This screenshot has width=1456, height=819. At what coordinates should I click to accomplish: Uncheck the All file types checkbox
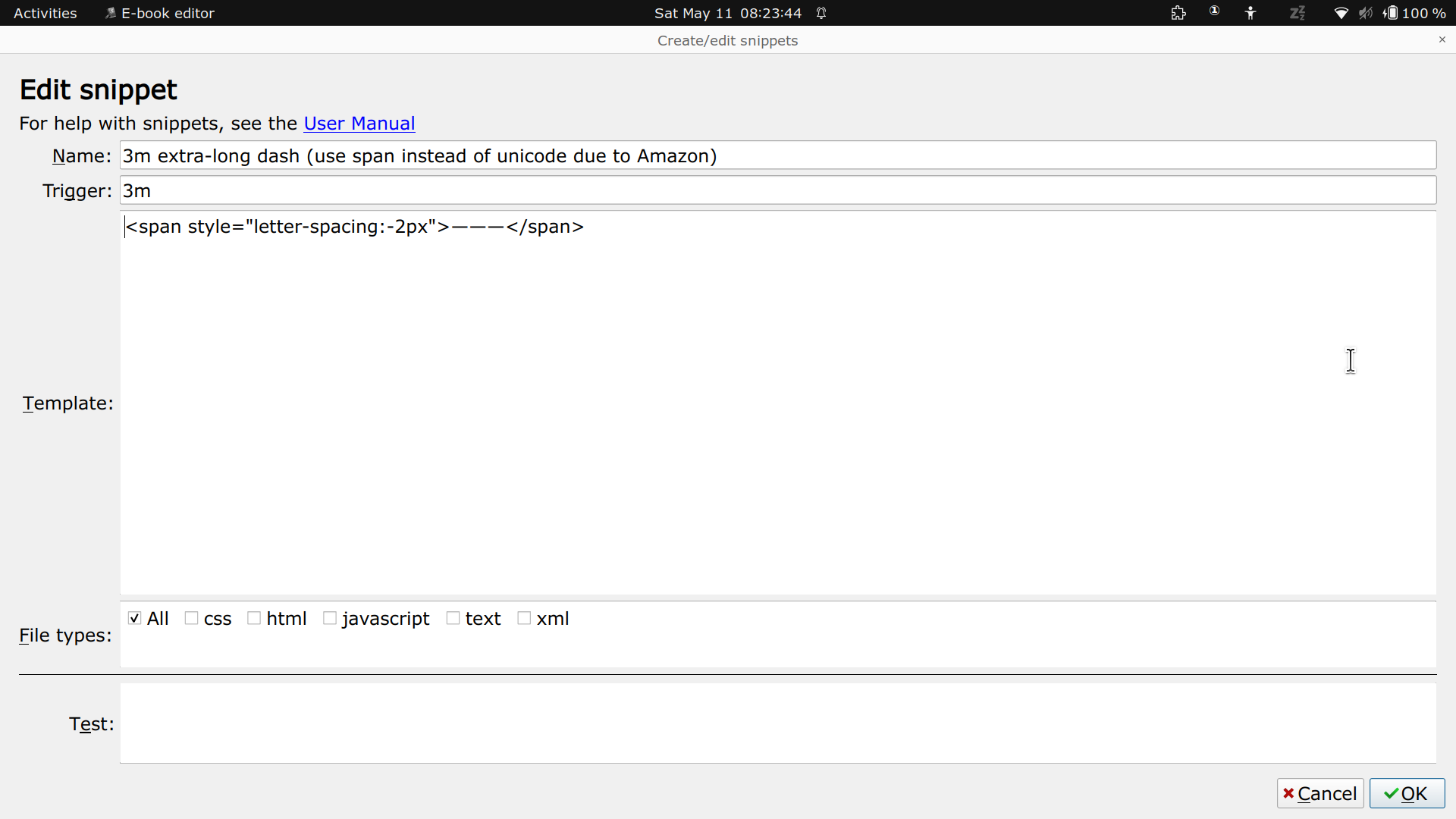coord(135,619)
